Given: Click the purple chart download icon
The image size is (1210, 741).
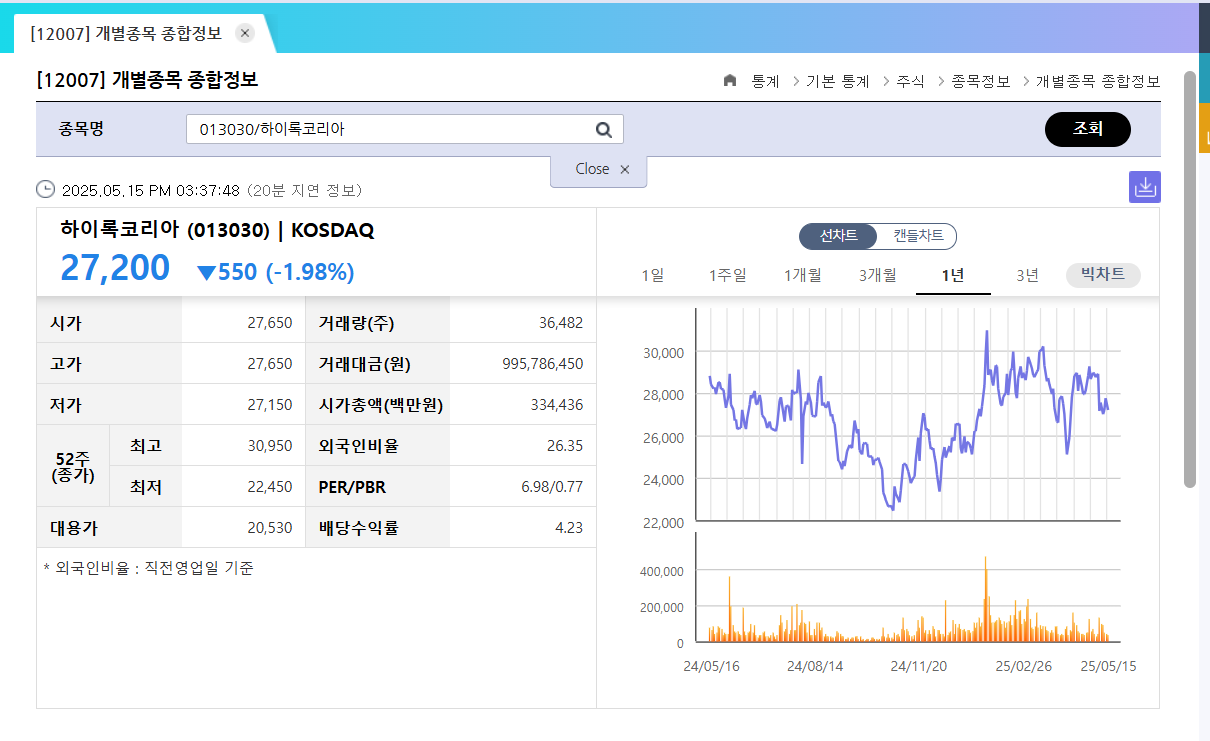Looking at the screenshot, I should click(1144, 186).
